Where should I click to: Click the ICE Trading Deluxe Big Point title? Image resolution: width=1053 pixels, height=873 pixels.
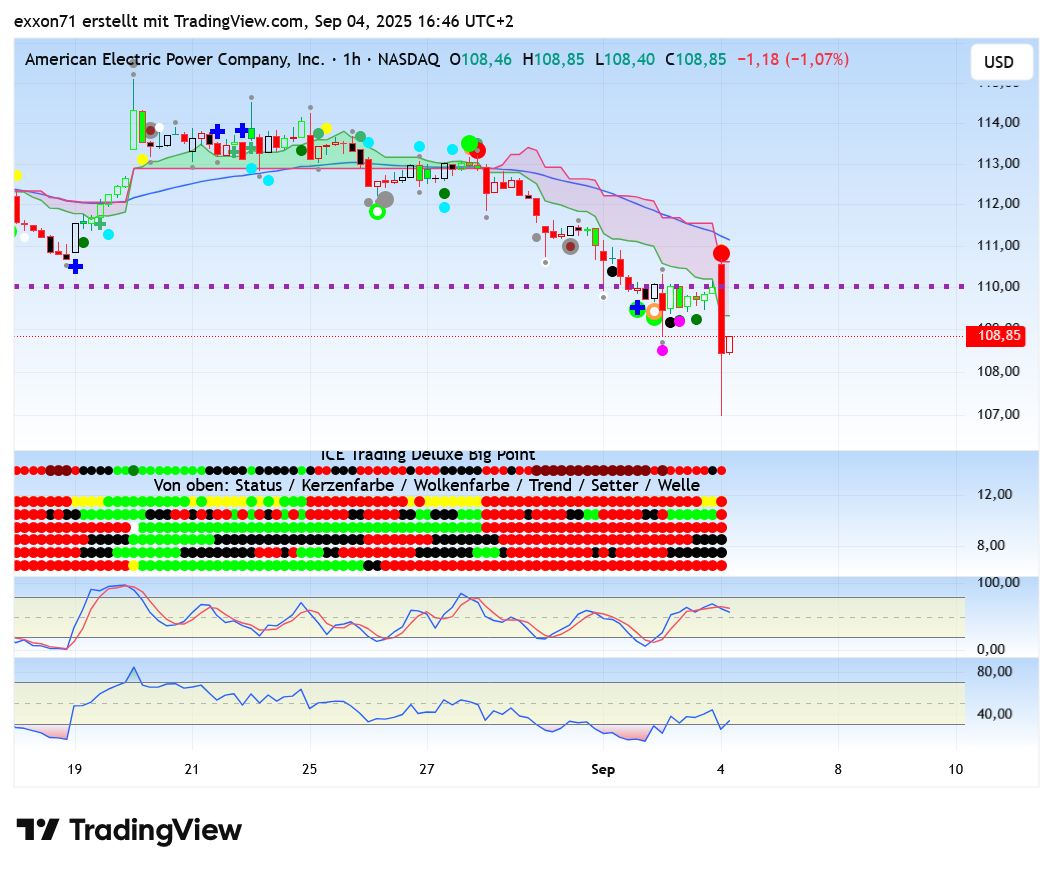(x=427, y=455)
